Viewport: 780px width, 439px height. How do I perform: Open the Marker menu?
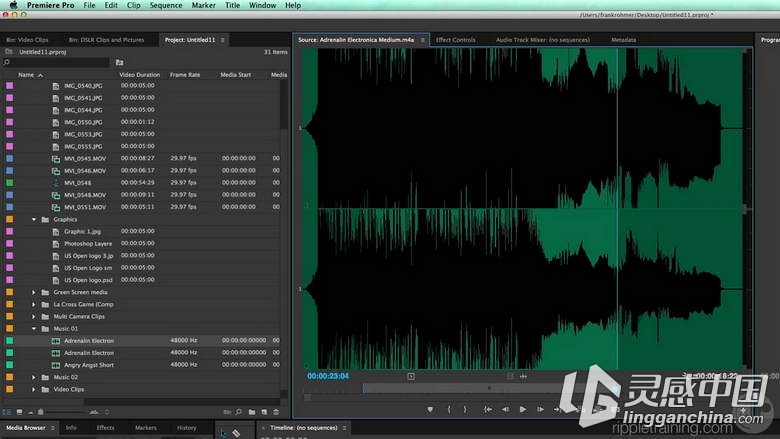[x=203, y=5]
